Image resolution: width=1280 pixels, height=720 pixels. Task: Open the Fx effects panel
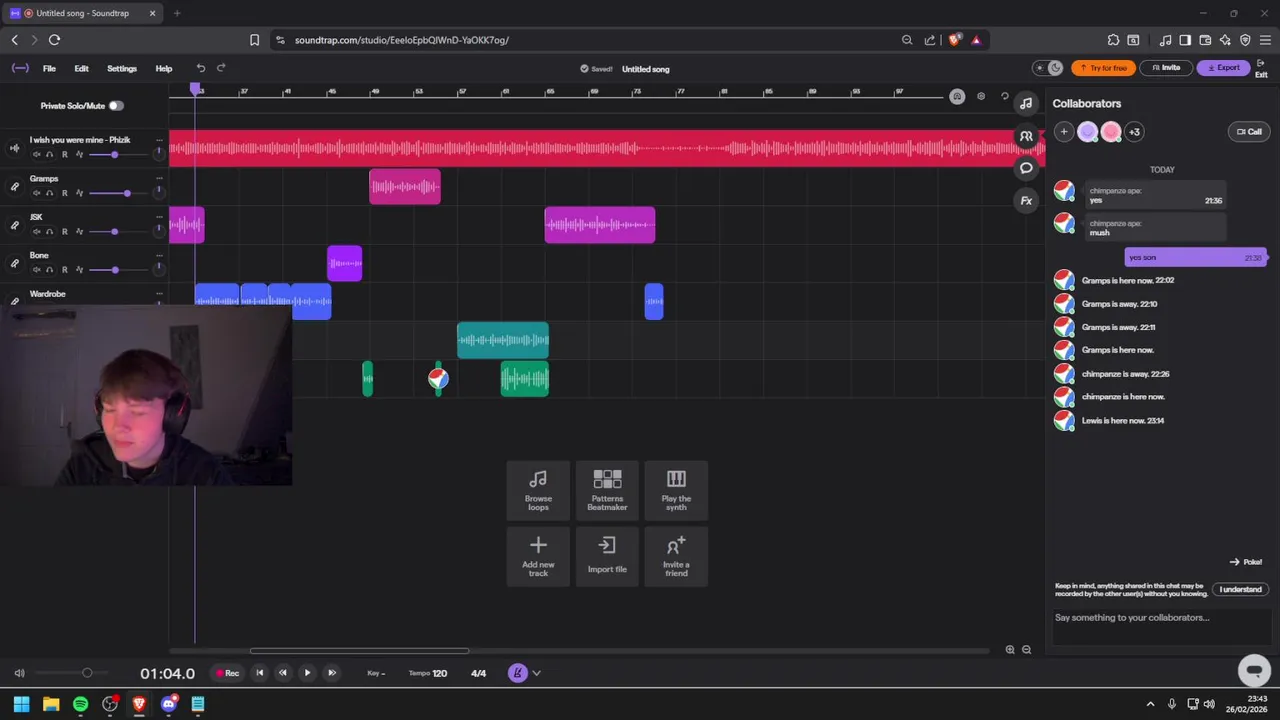point(1026,201)
